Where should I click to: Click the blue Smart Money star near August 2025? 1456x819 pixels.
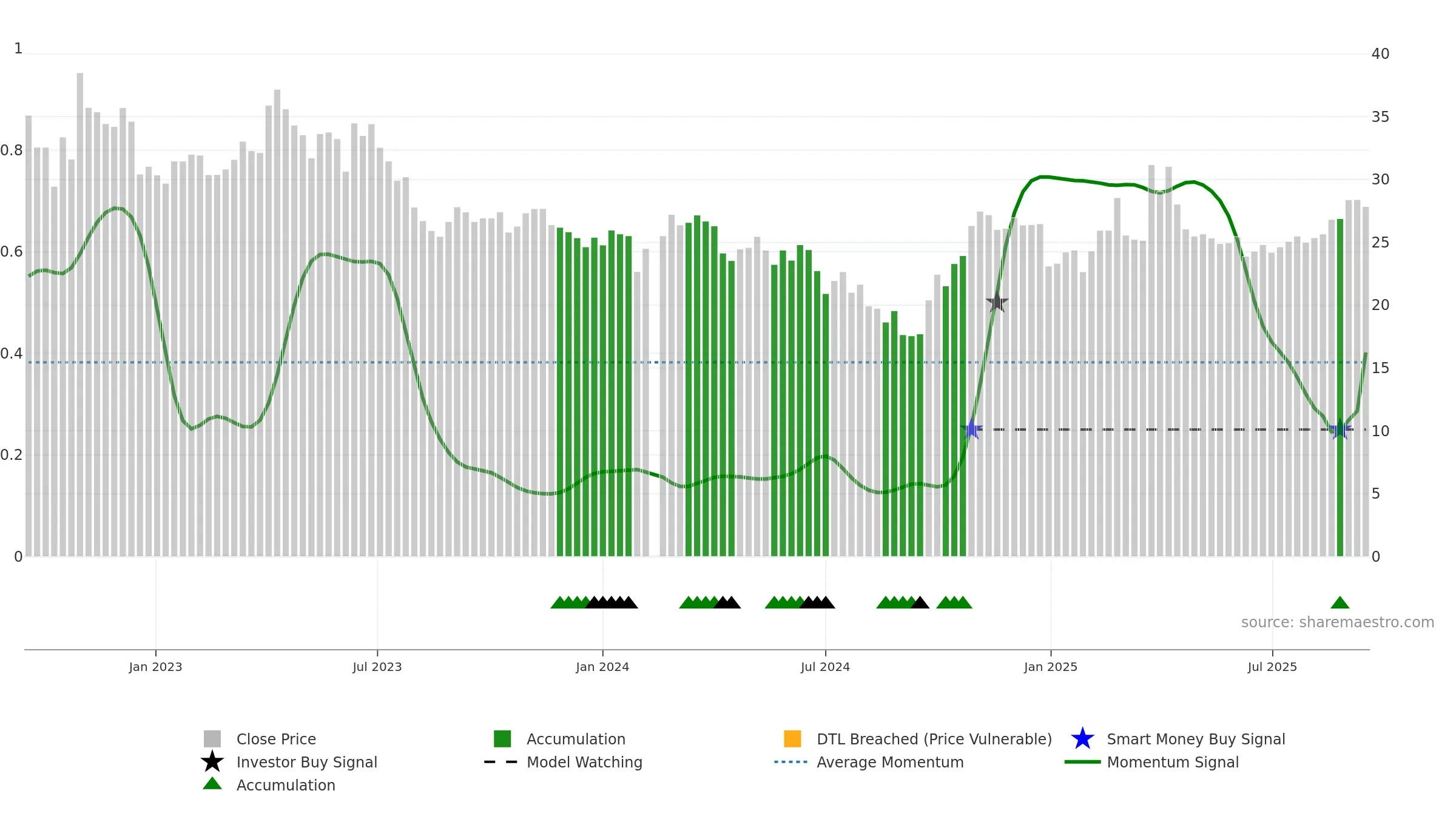coord(1340,429)
